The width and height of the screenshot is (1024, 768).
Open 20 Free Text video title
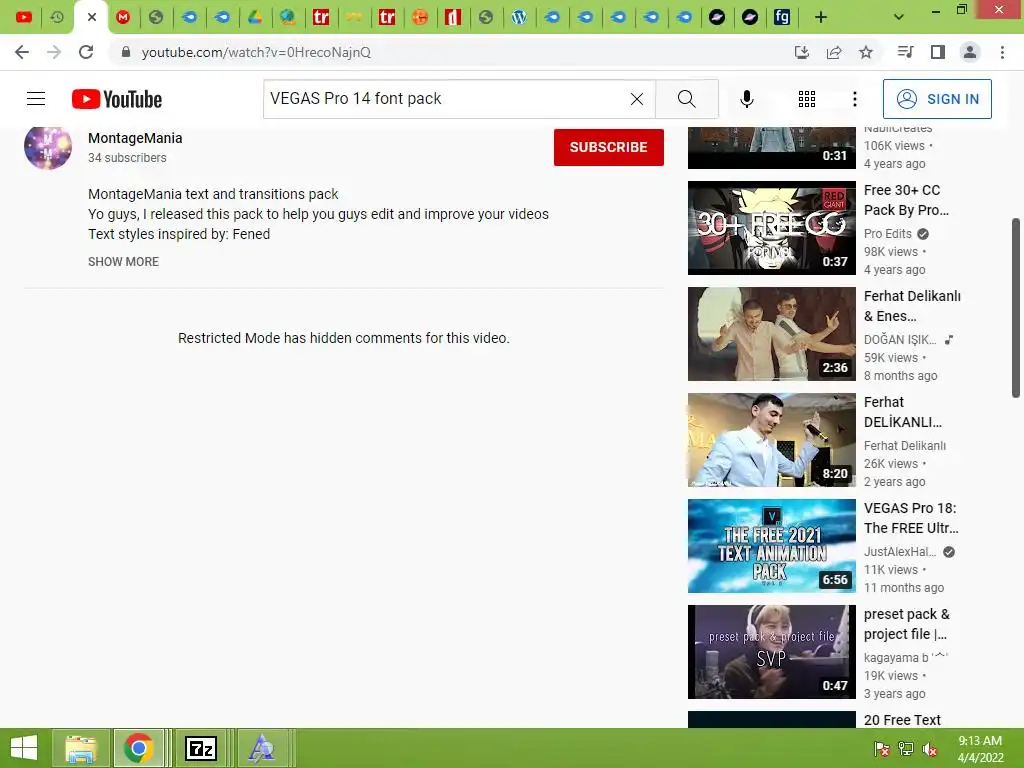coord(902,720)
